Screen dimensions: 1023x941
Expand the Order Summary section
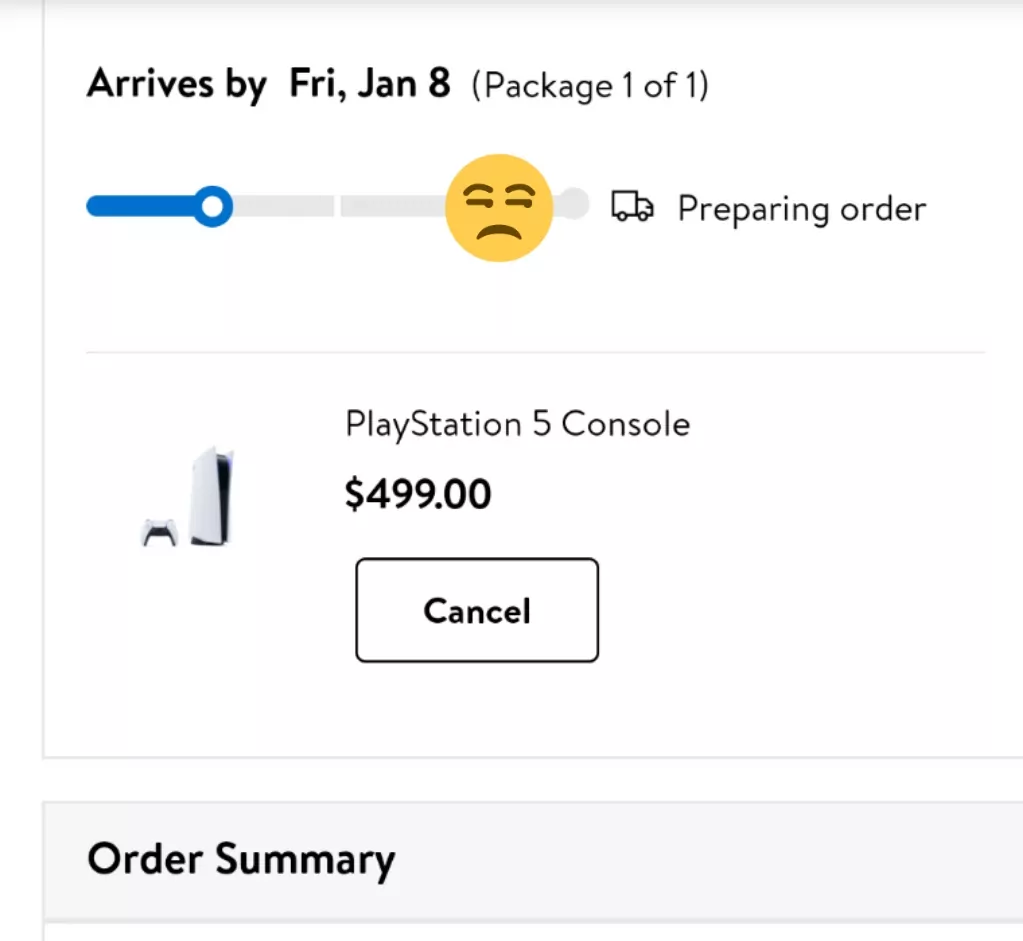click(533, 859)
